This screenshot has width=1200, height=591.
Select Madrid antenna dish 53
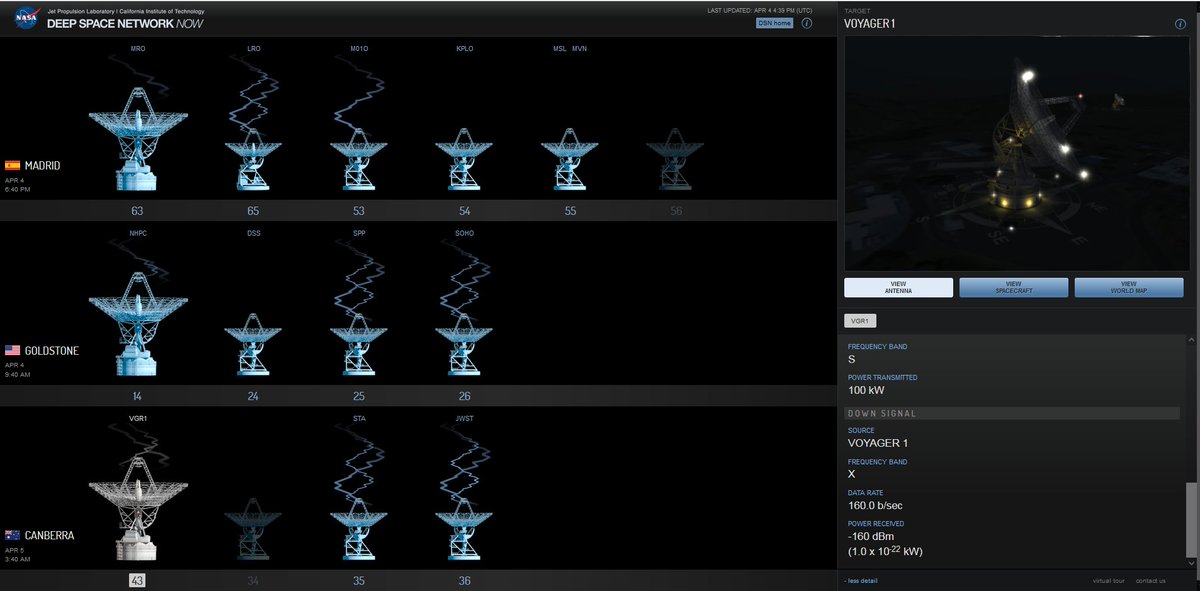[x=359, y=160]
